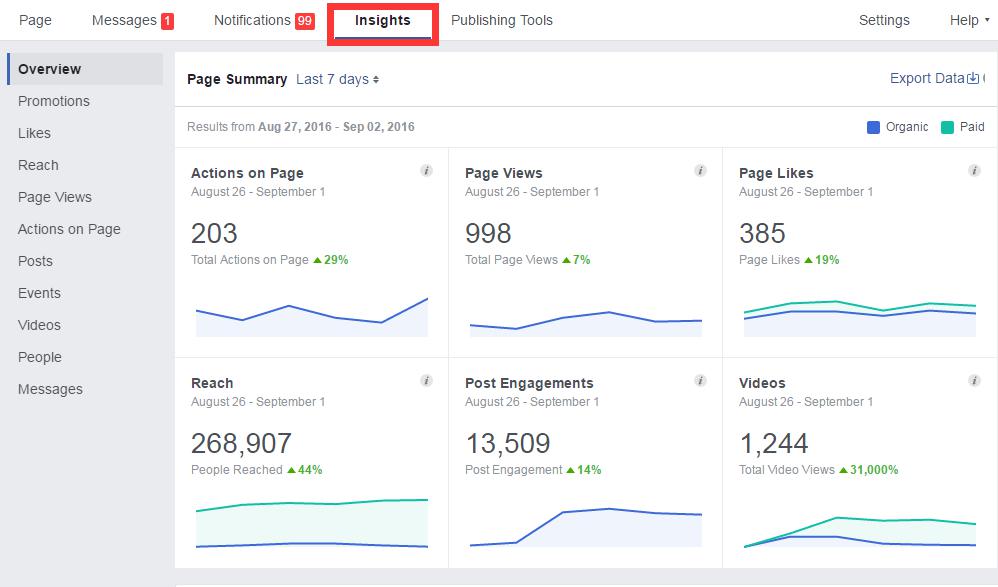998x587 pixels.
Task: Click info icon on Reach card
Action: [426, 381]
